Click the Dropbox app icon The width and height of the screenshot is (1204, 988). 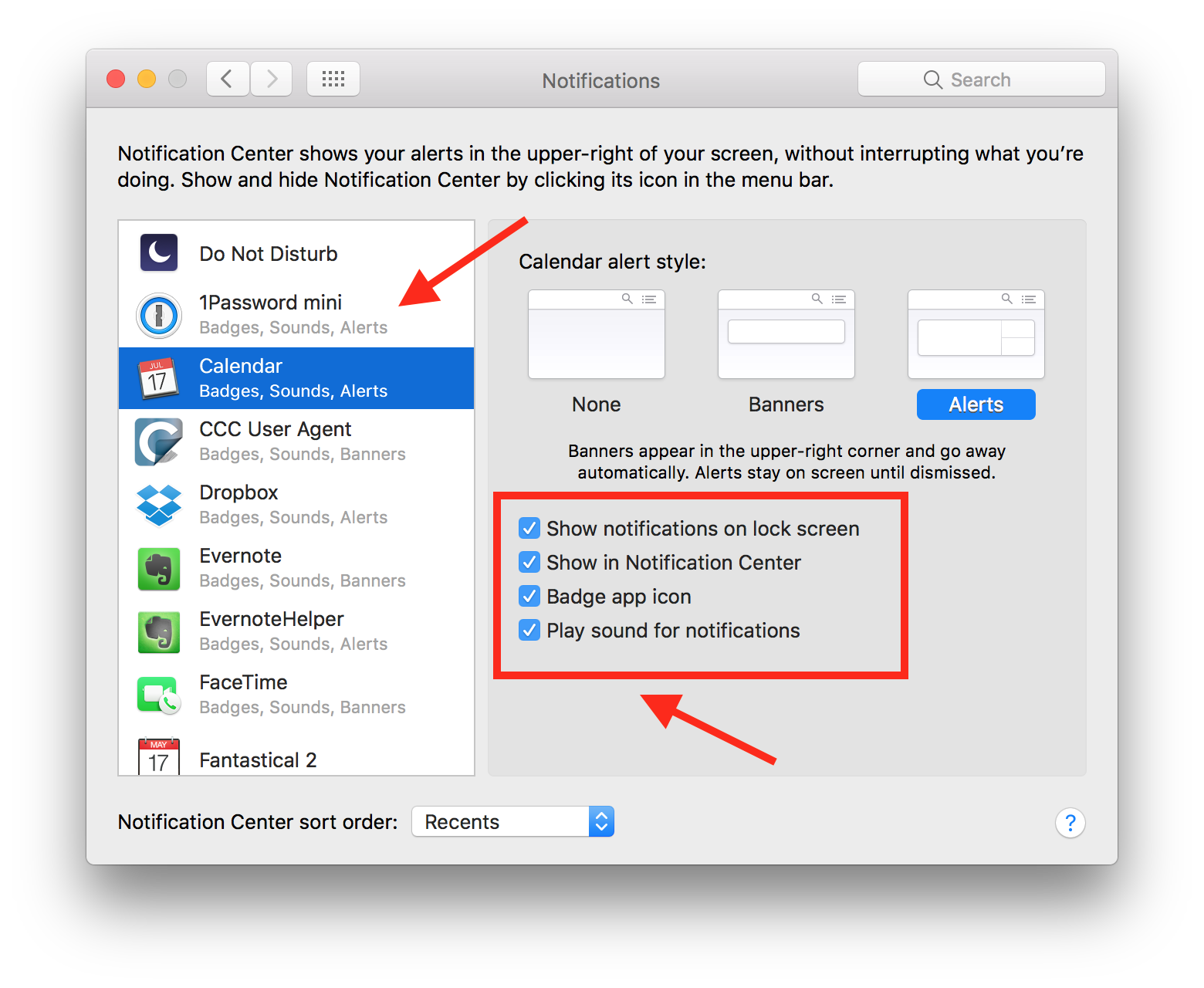pyautogui.click(x=159, y=505)
